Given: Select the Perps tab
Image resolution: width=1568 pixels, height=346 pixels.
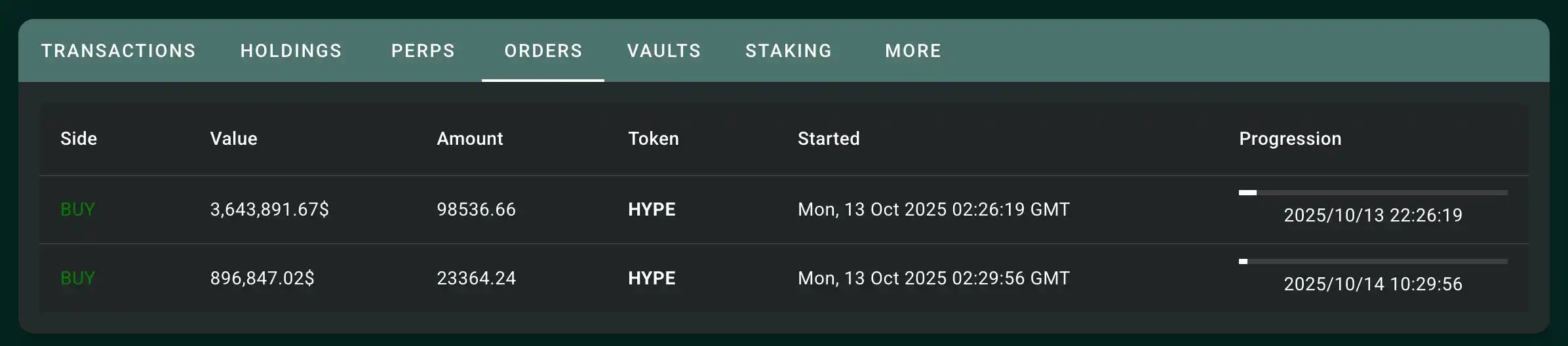Looking at the screenshot, I should tap(423, 51).
